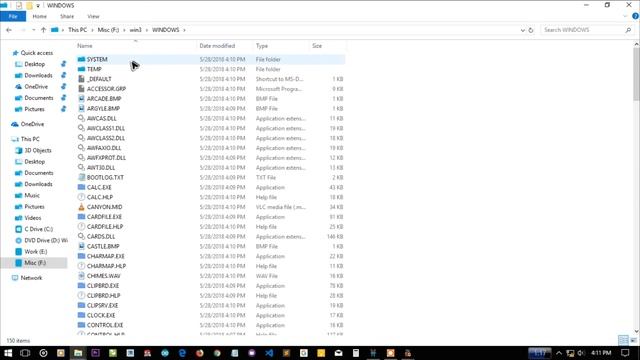Image resolution: width=640 pixels, height=360 pixels.
Task: Select This PC in navigation pane
Action: (30, 139)
